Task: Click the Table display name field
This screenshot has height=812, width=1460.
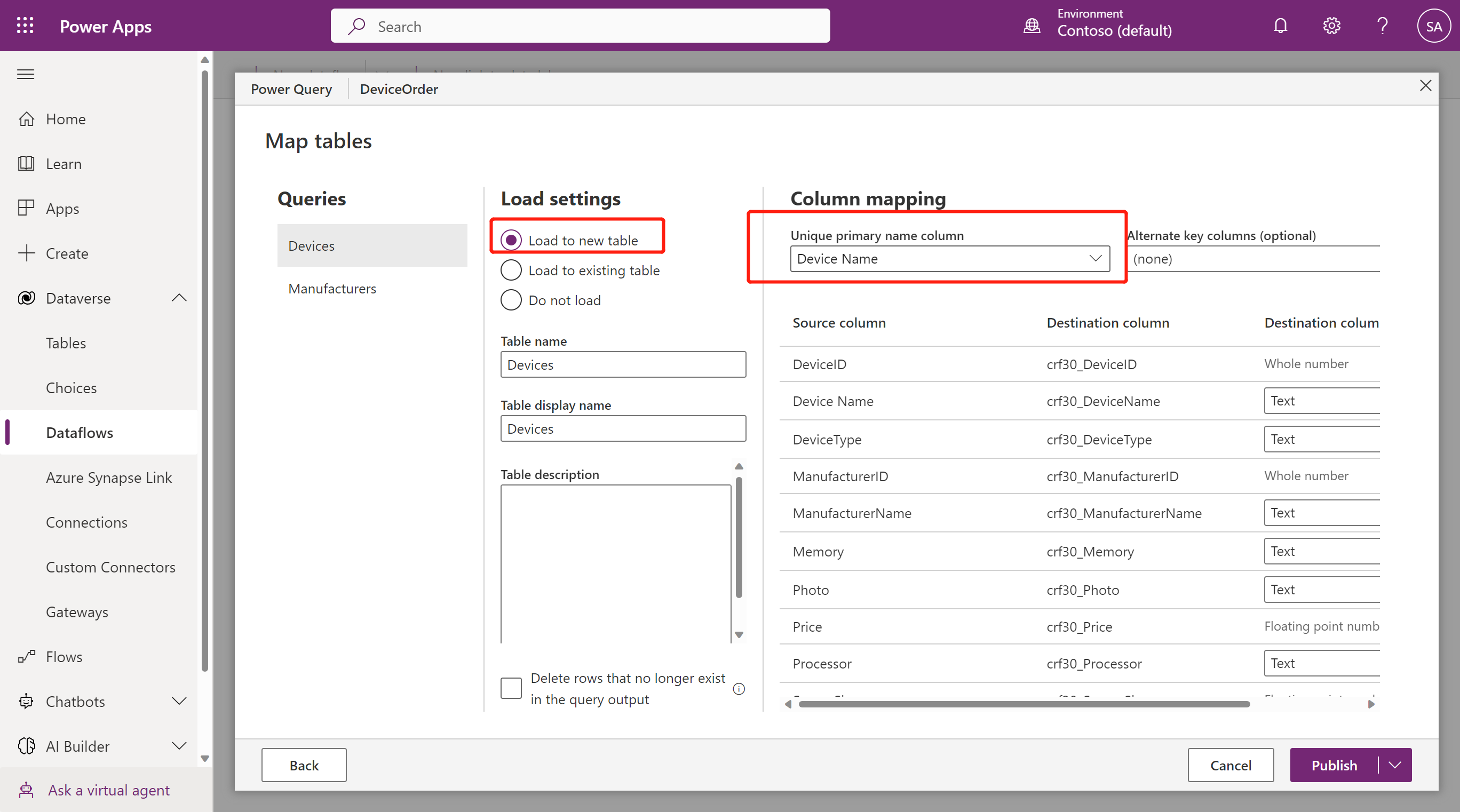Action: pos(622,429)
